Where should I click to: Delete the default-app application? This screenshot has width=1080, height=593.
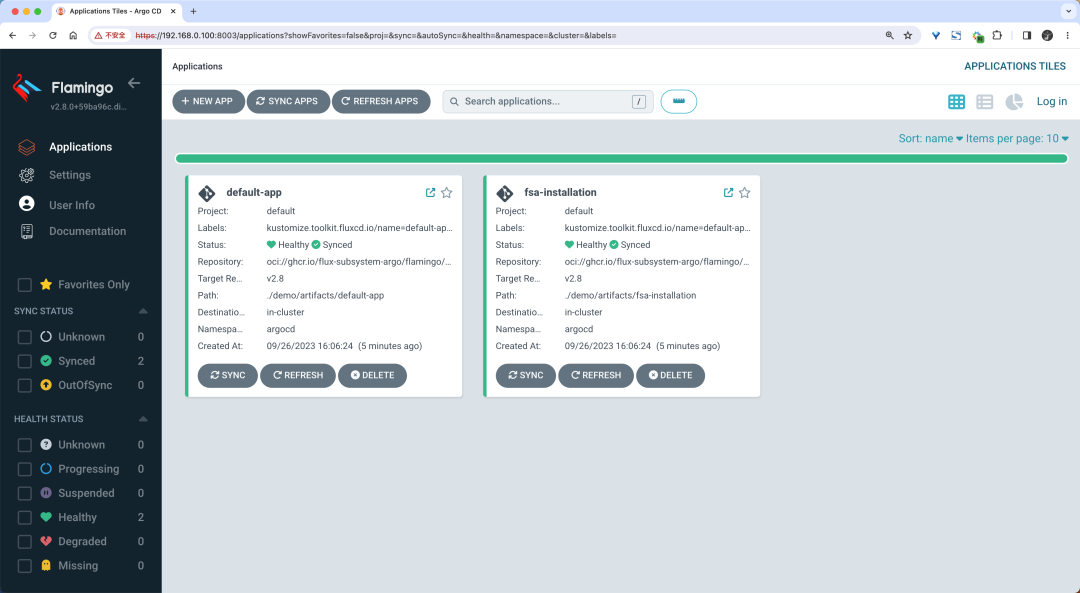pyautogui.click(x=372, y=375)
